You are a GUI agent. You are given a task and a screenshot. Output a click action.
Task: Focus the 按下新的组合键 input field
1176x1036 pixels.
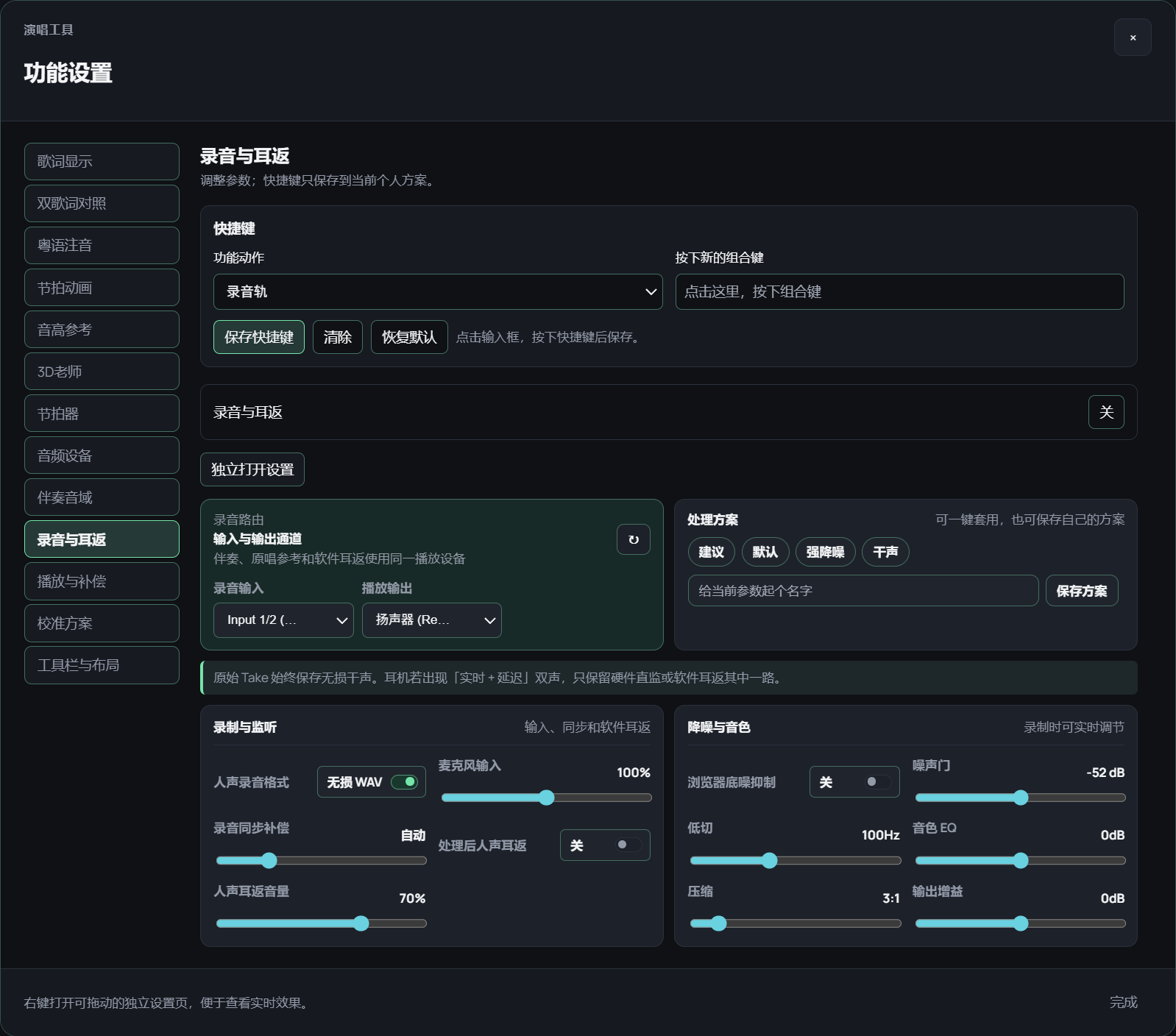(899, 291)
